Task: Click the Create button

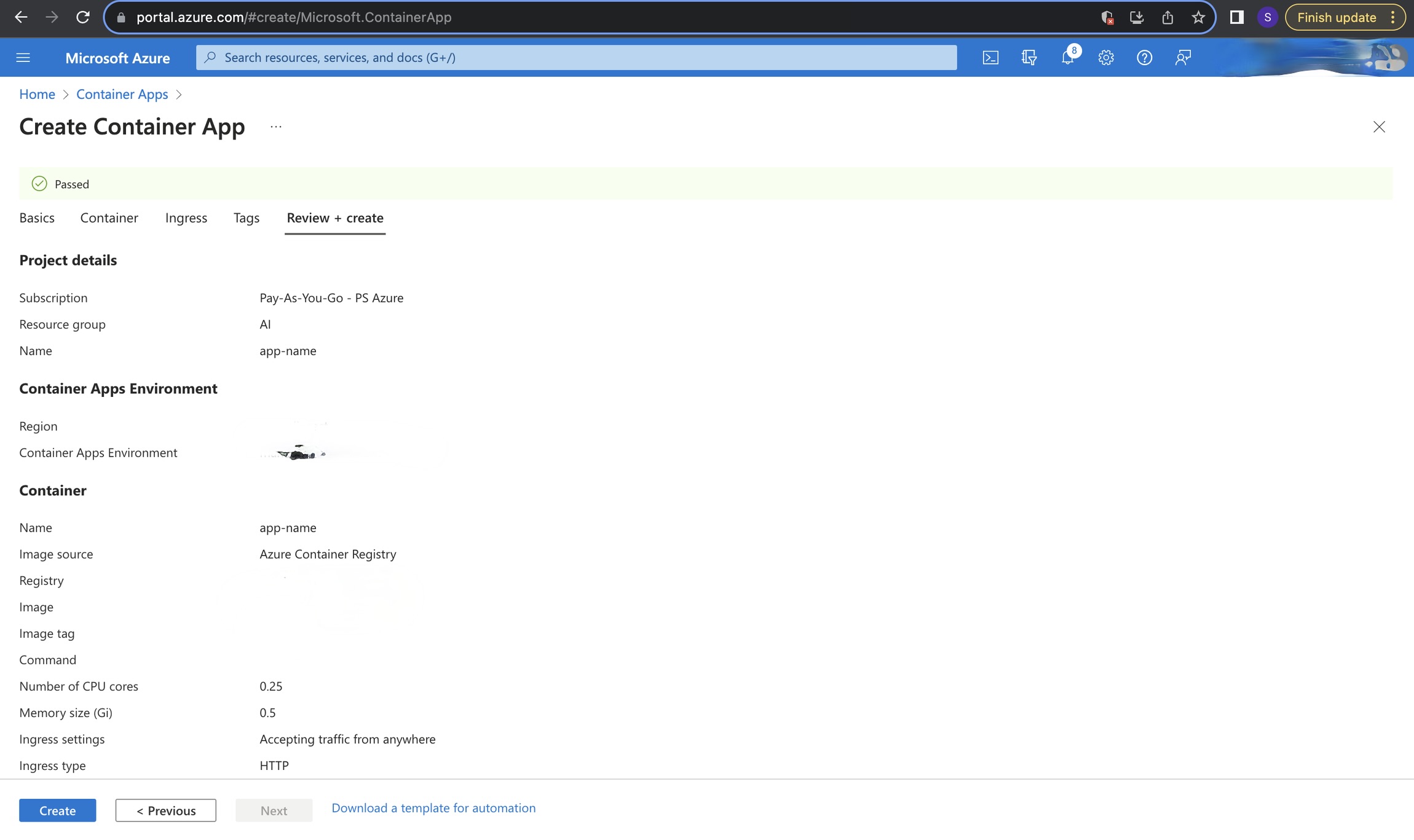Action: (x=57, y=810)
